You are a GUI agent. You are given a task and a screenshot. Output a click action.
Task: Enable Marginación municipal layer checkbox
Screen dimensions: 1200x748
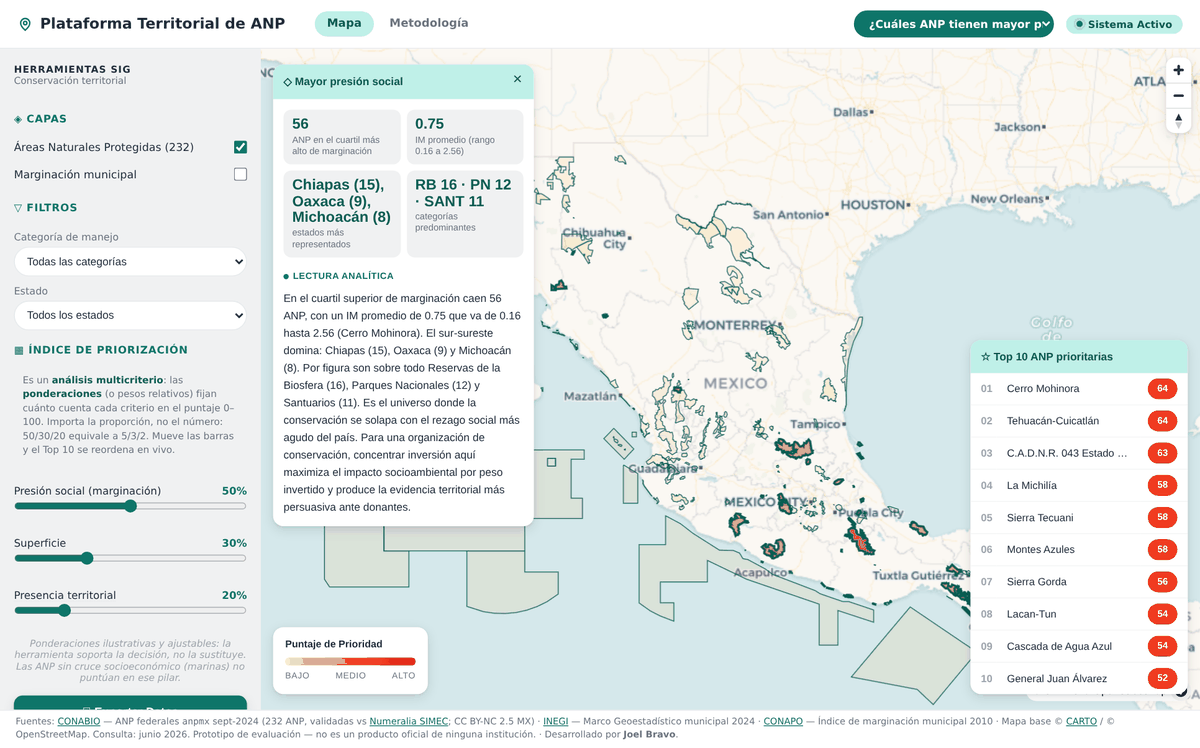coord(240,174)
